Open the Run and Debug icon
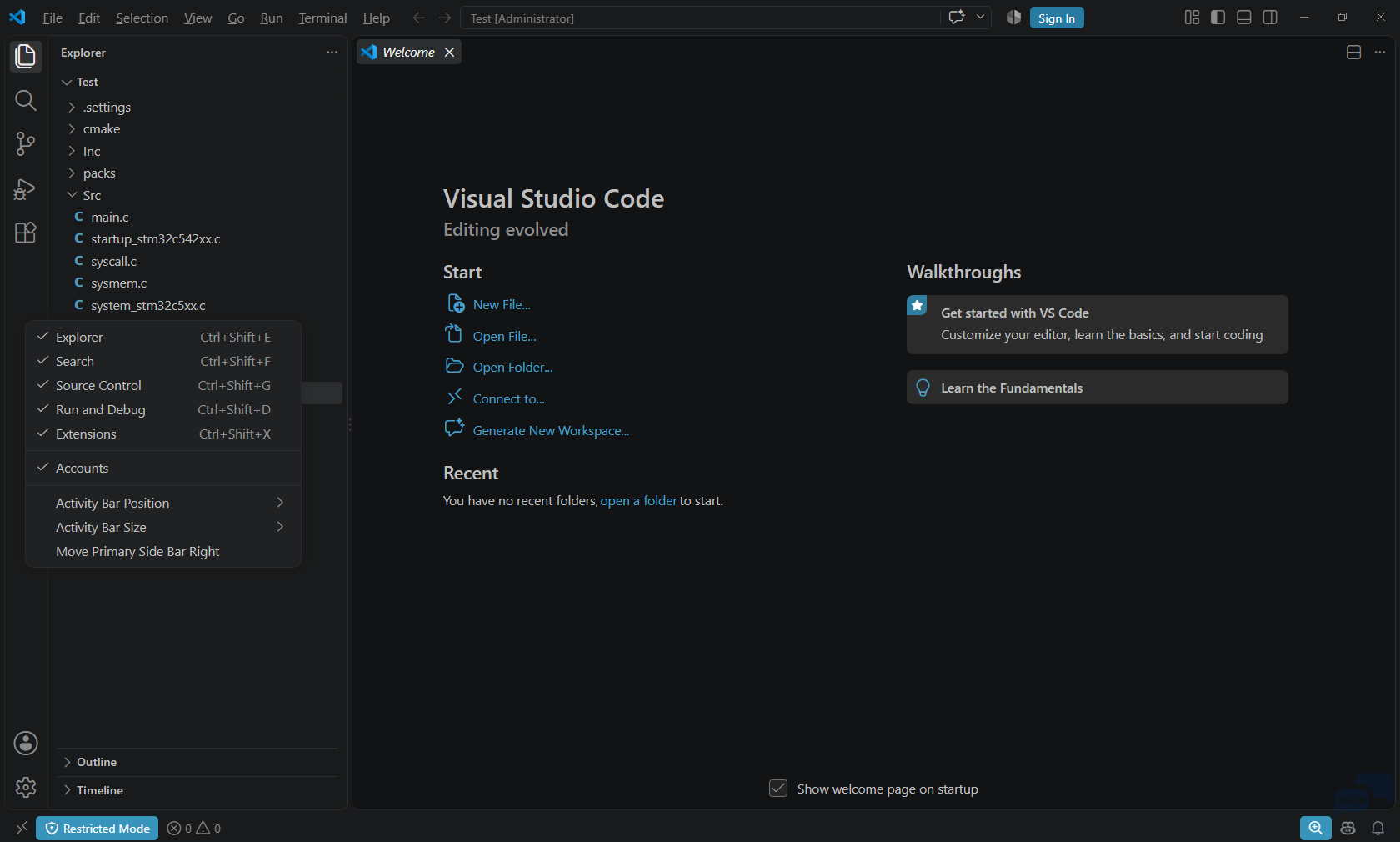 tap(26, 189)
